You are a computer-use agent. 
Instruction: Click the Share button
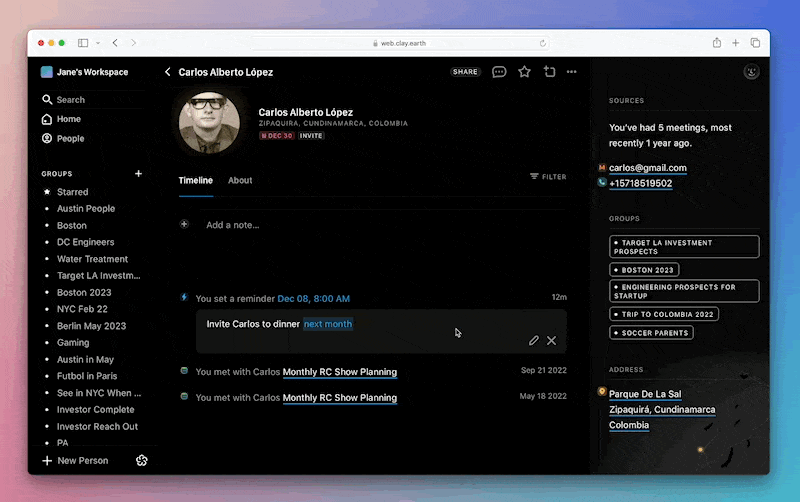click(465, 72)
